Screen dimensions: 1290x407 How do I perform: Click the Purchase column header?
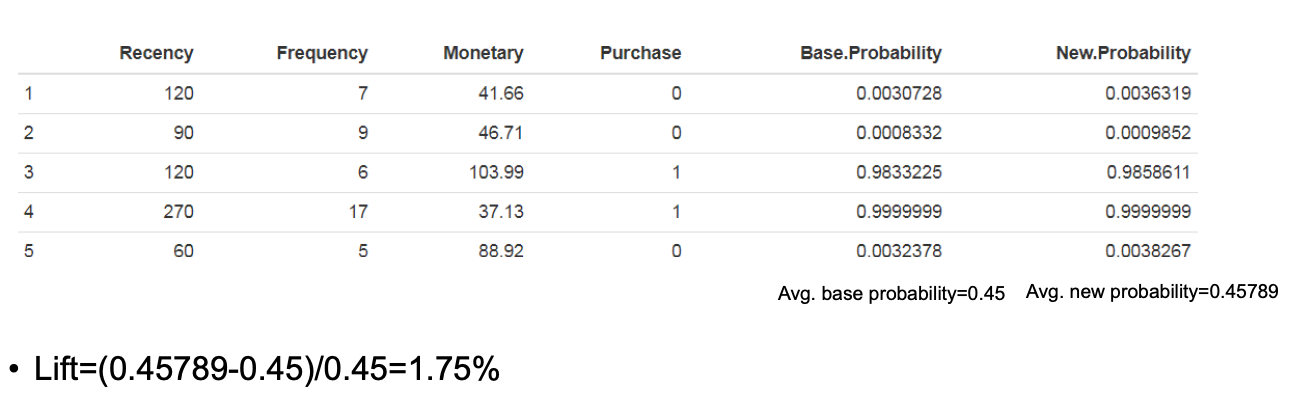tap(640, 53)
